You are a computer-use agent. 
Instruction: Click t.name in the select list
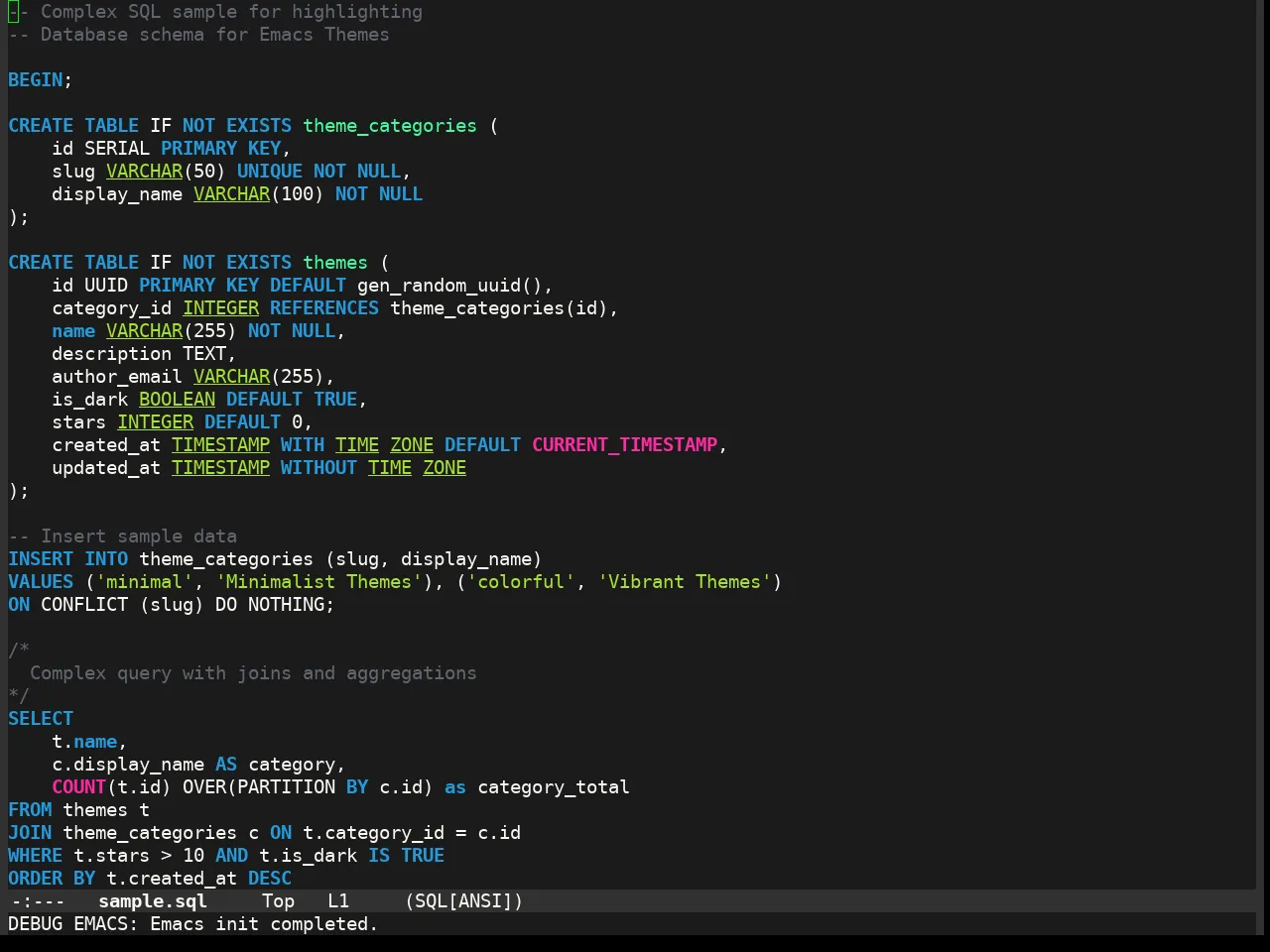click(84, 742)
